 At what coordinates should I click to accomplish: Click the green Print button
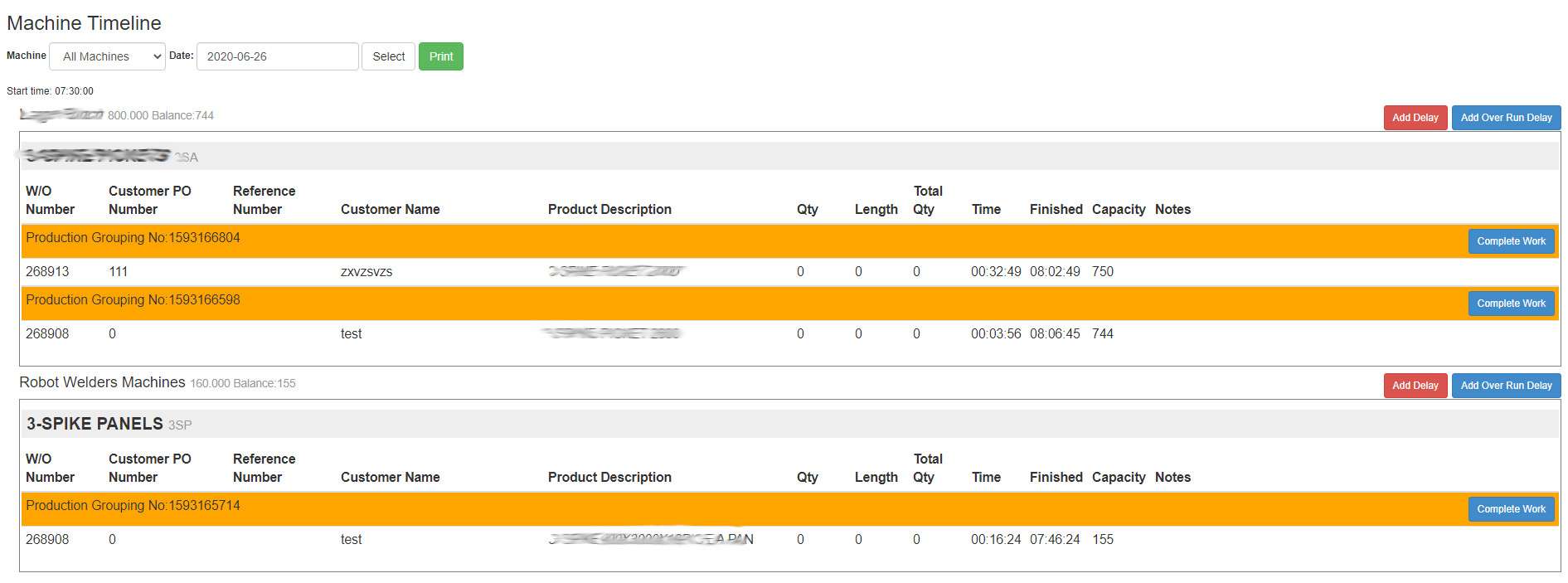click(440, 56)
